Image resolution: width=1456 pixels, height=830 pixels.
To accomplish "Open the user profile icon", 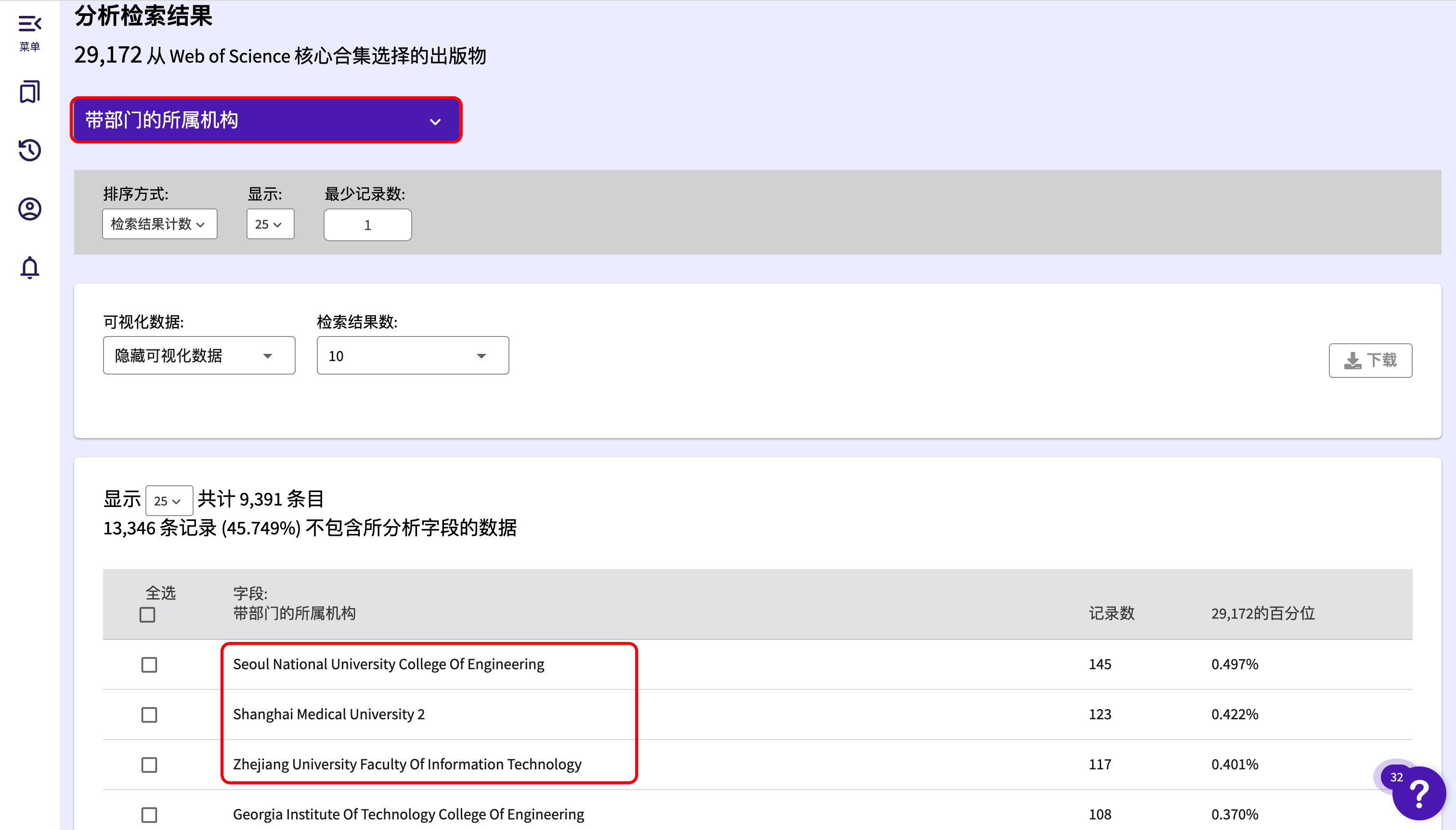I will (30, 209).
